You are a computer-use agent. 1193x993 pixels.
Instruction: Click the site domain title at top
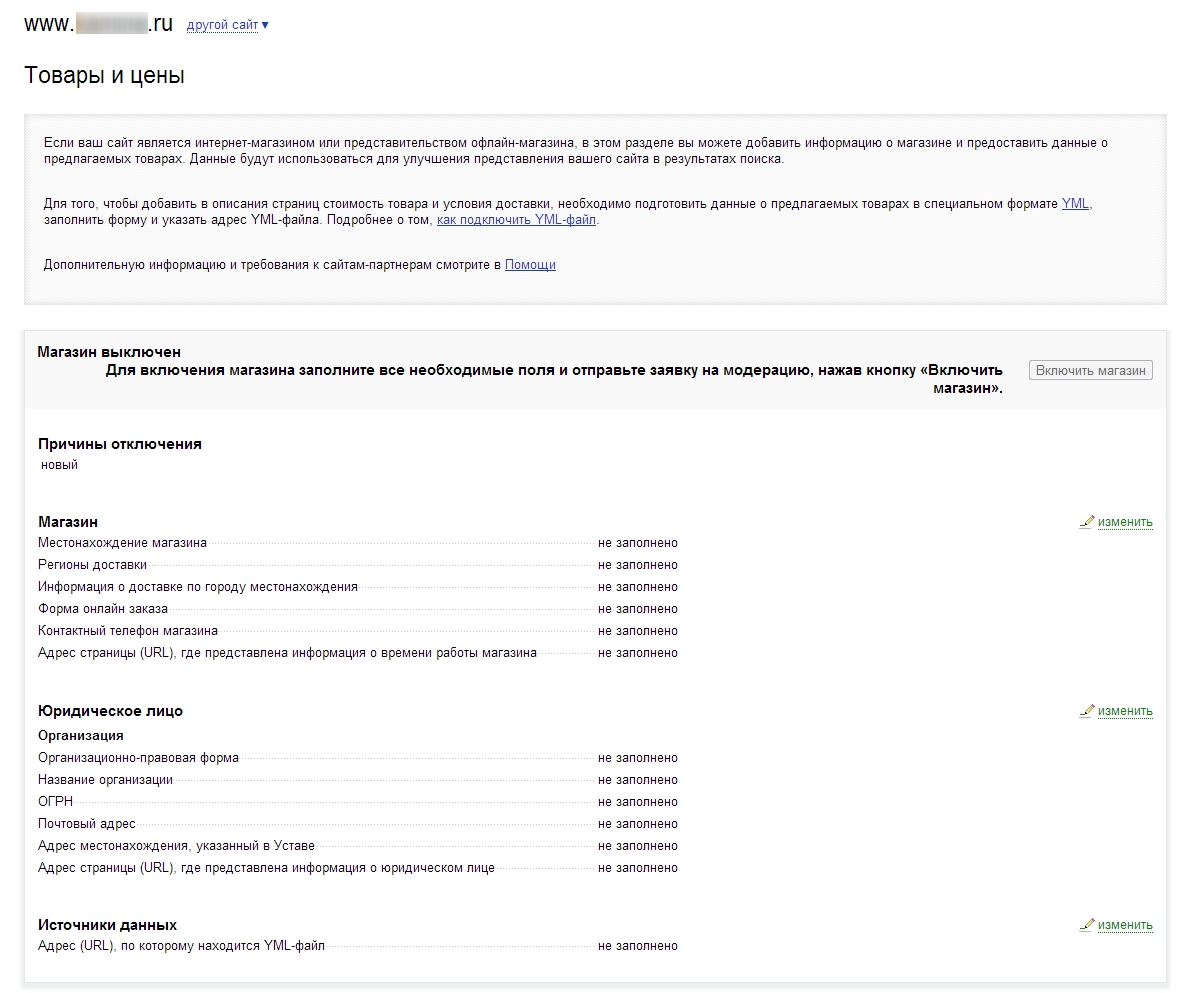tap(98, 25)
